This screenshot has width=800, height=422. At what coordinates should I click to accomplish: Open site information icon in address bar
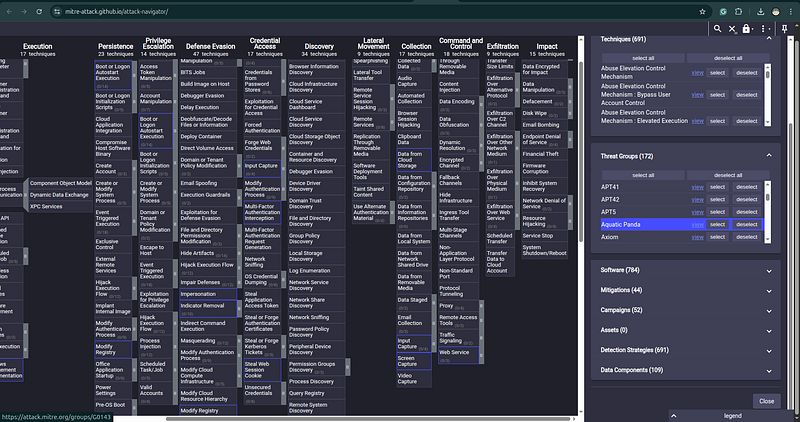(x=57, y=11)
